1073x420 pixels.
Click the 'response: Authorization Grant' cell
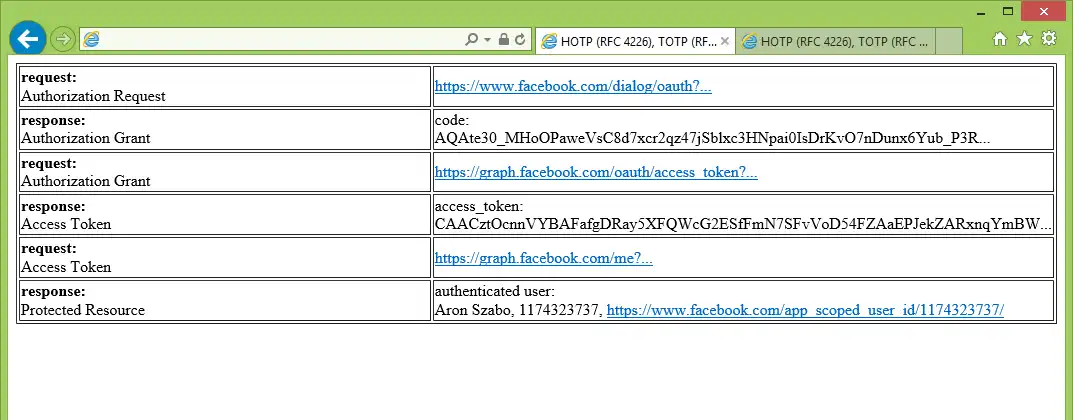click(x=224, y=130)
